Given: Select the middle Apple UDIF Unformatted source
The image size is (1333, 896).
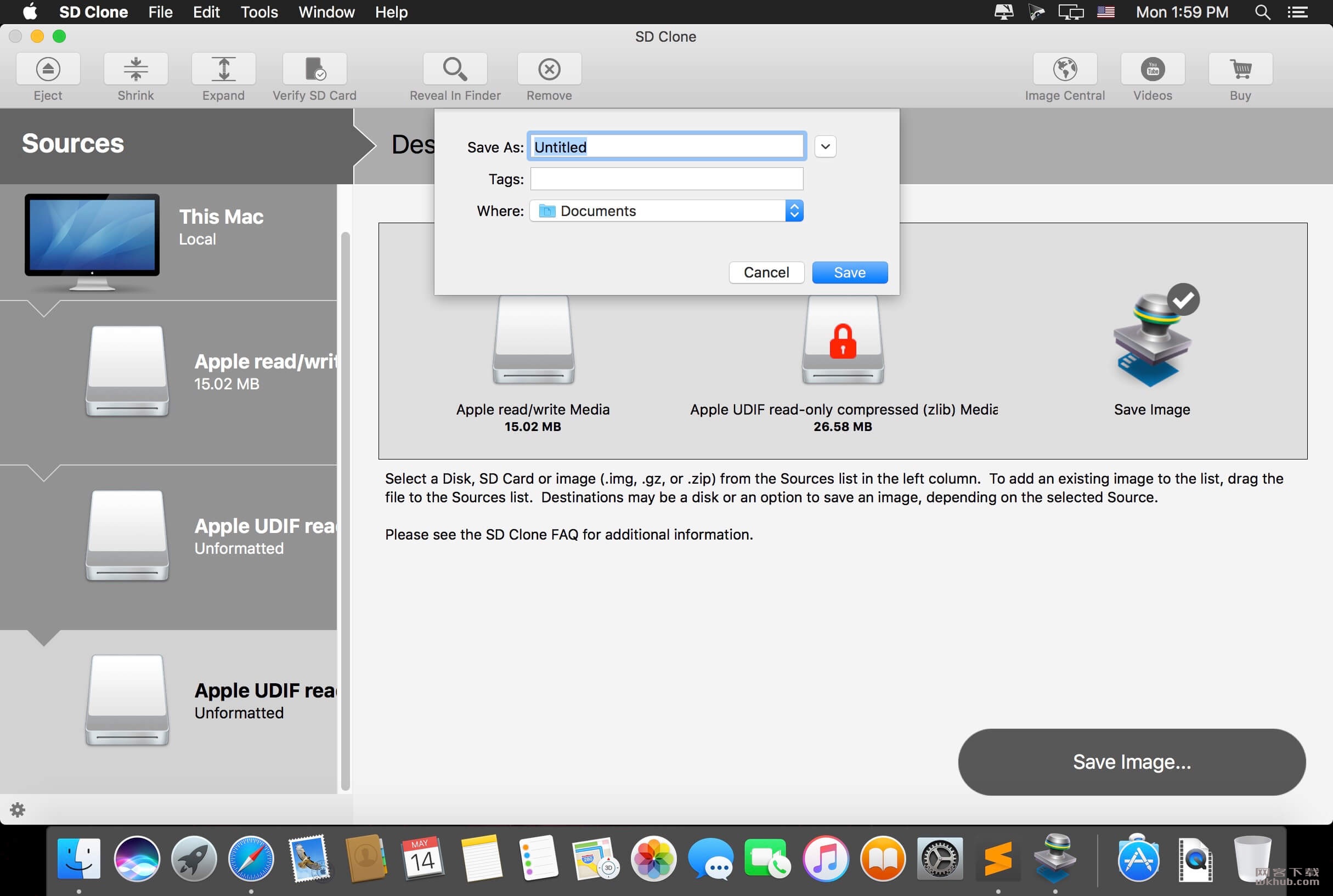Looking at the screenshot, I should (x=168, y=547).
